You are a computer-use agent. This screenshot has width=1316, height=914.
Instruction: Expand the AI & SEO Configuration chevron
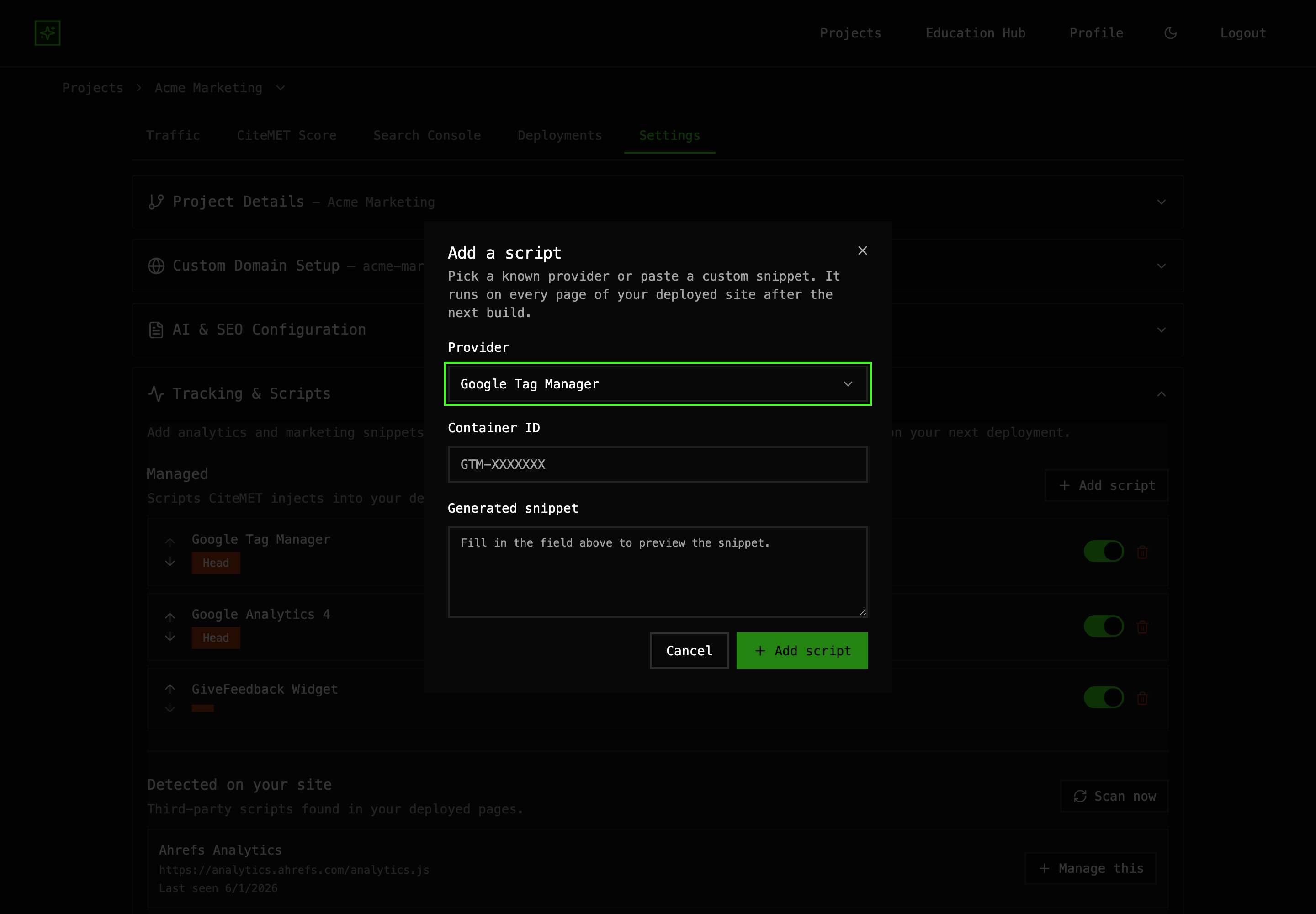[x=1162, y=330]
